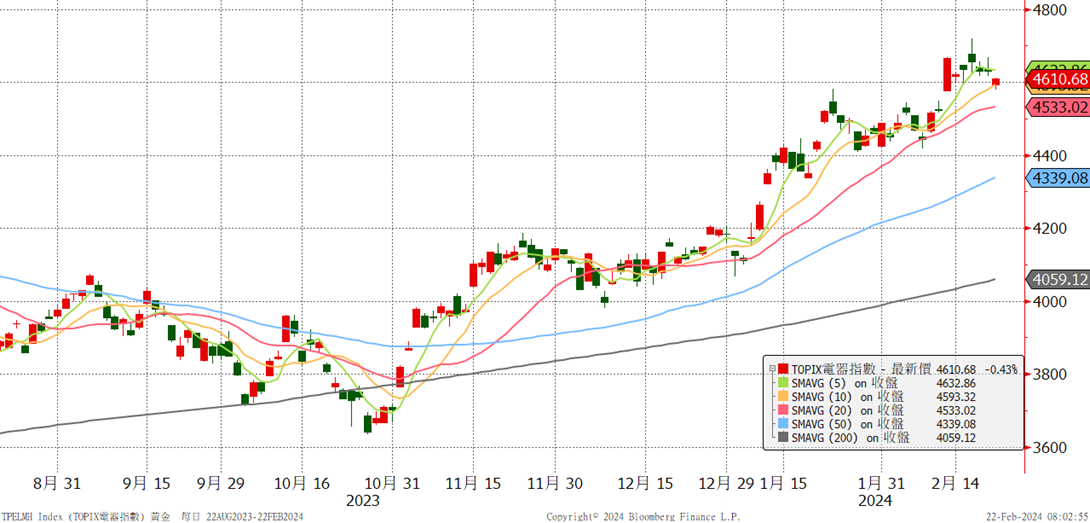Click the '10月 16' date axis label
This screenshot has width=1090, height=523.
302,483
